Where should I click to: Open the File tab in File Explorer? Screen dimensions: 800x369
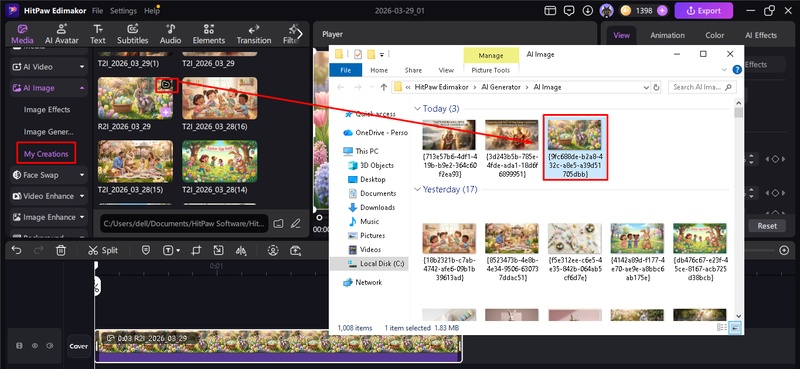pos(345,70)
